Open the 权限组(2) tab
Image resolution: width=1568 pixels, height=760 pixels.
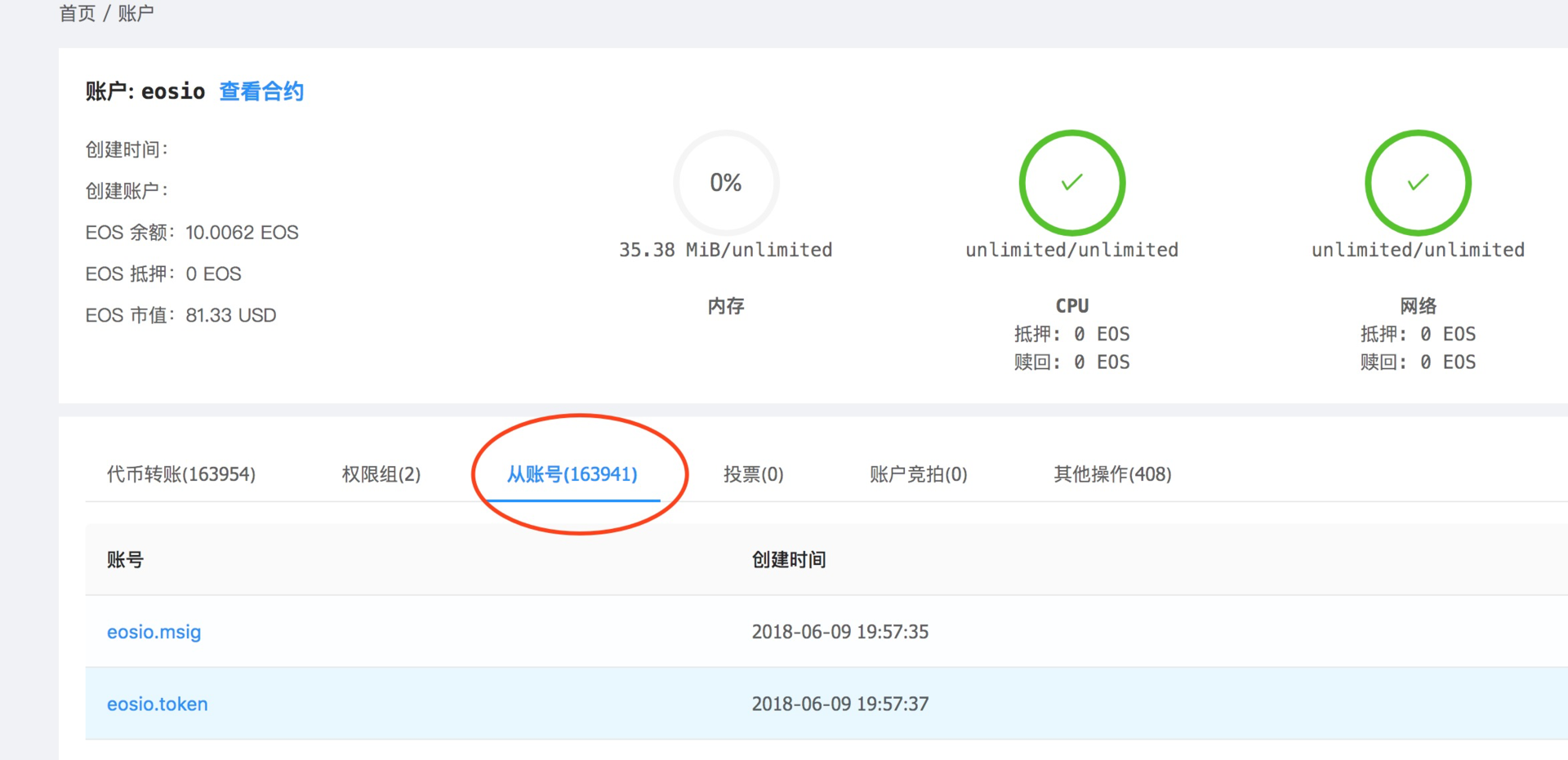381,474
